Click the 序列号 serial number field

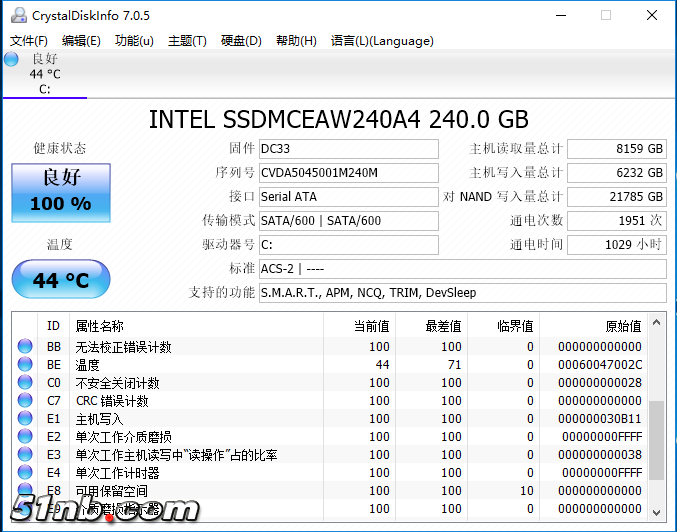[x=347, y=173]
